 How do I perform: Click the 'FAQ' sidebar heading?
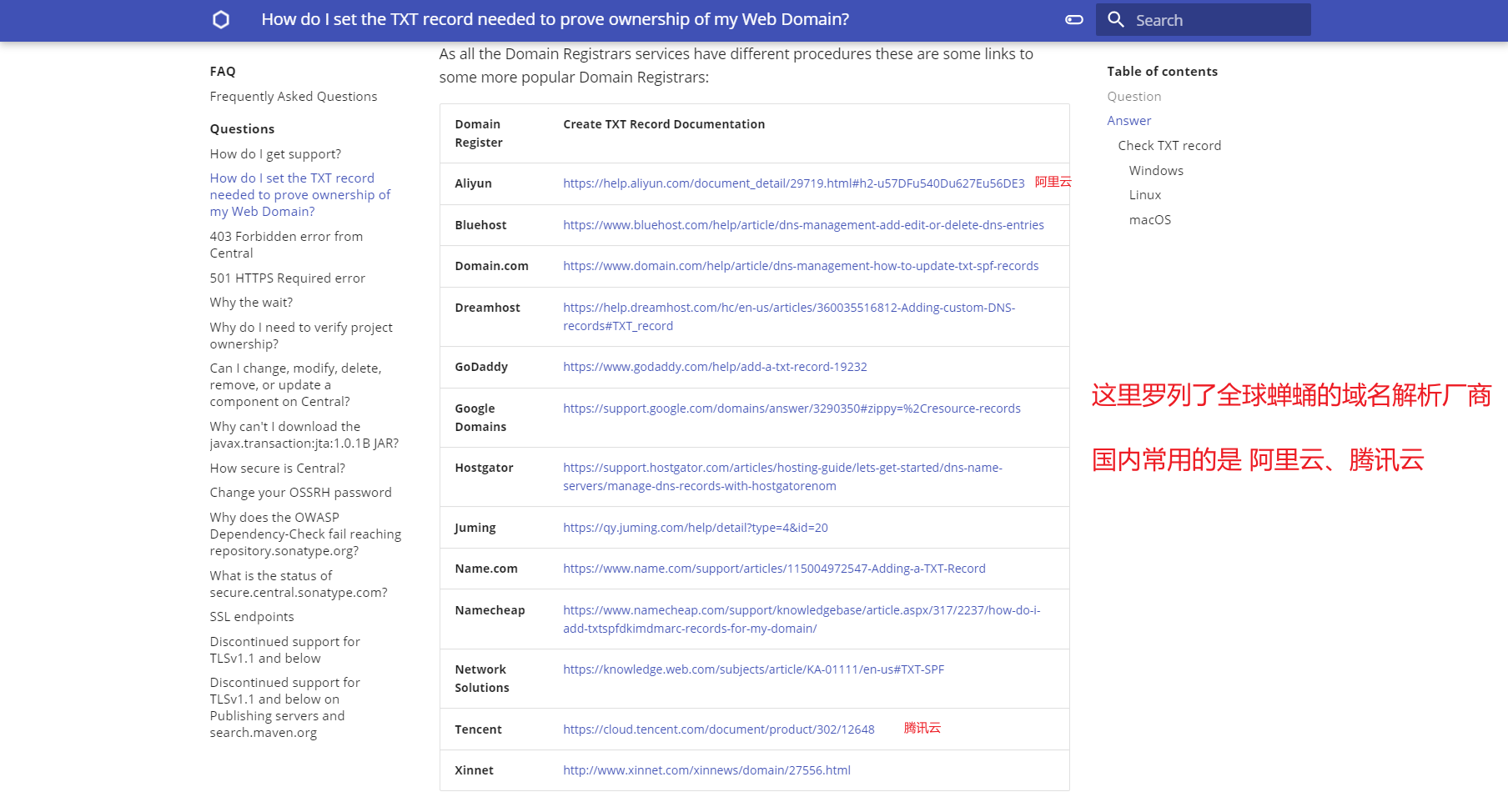[223, 72]
